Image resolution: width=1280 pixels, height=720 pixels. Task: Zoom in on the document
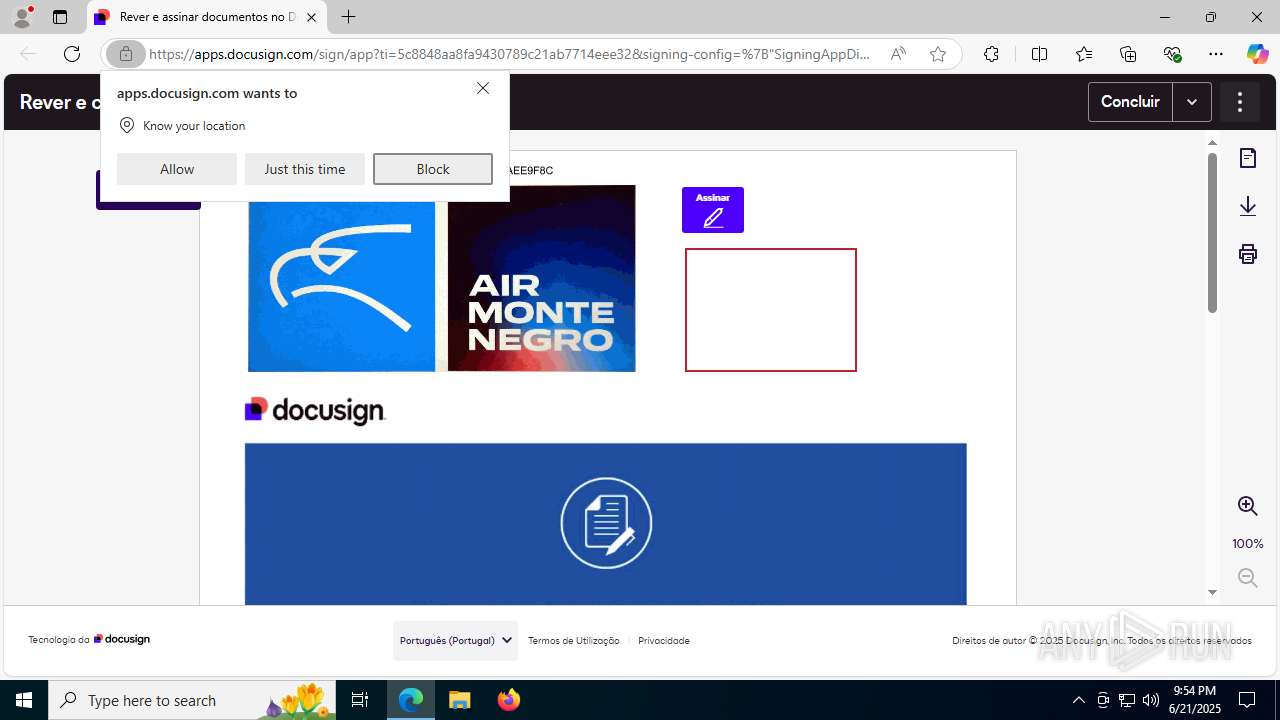coord(1248,506)
